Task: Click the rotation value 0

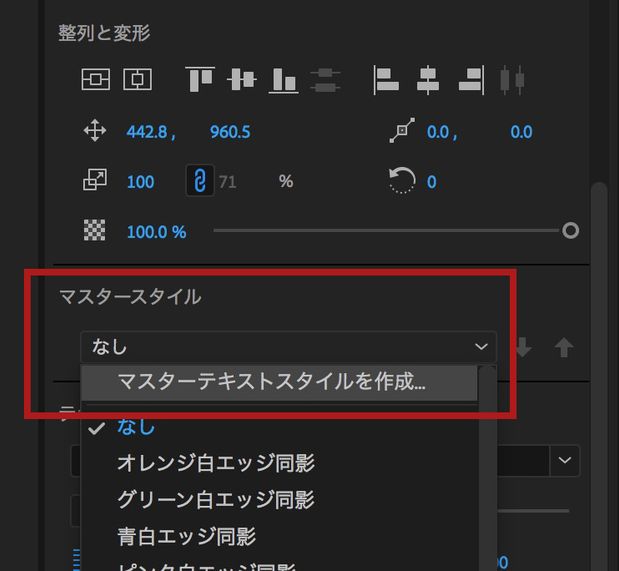Action: click(x=432, y=182)
